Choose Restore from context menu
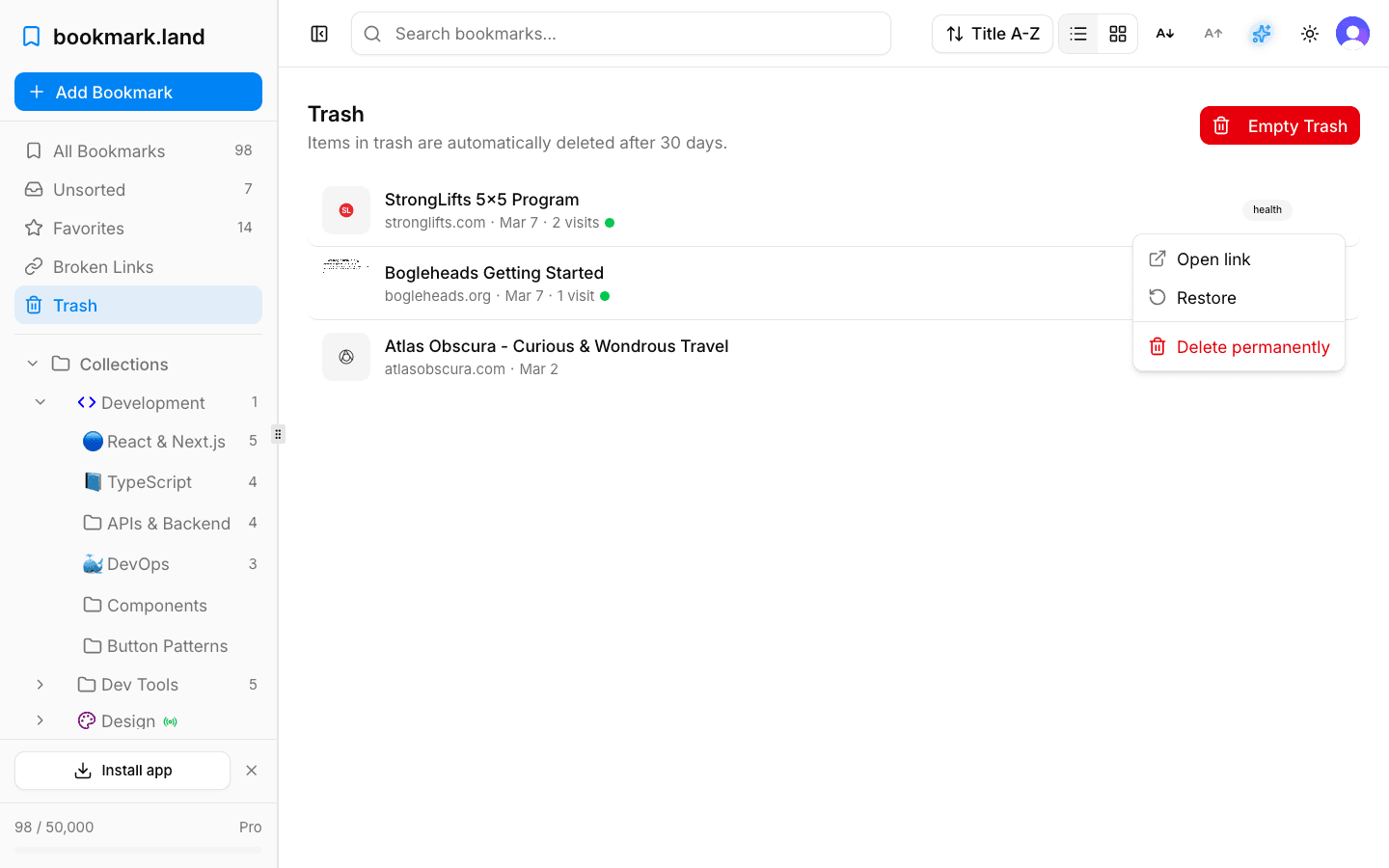The image size is (1389, 868). 1239,297
